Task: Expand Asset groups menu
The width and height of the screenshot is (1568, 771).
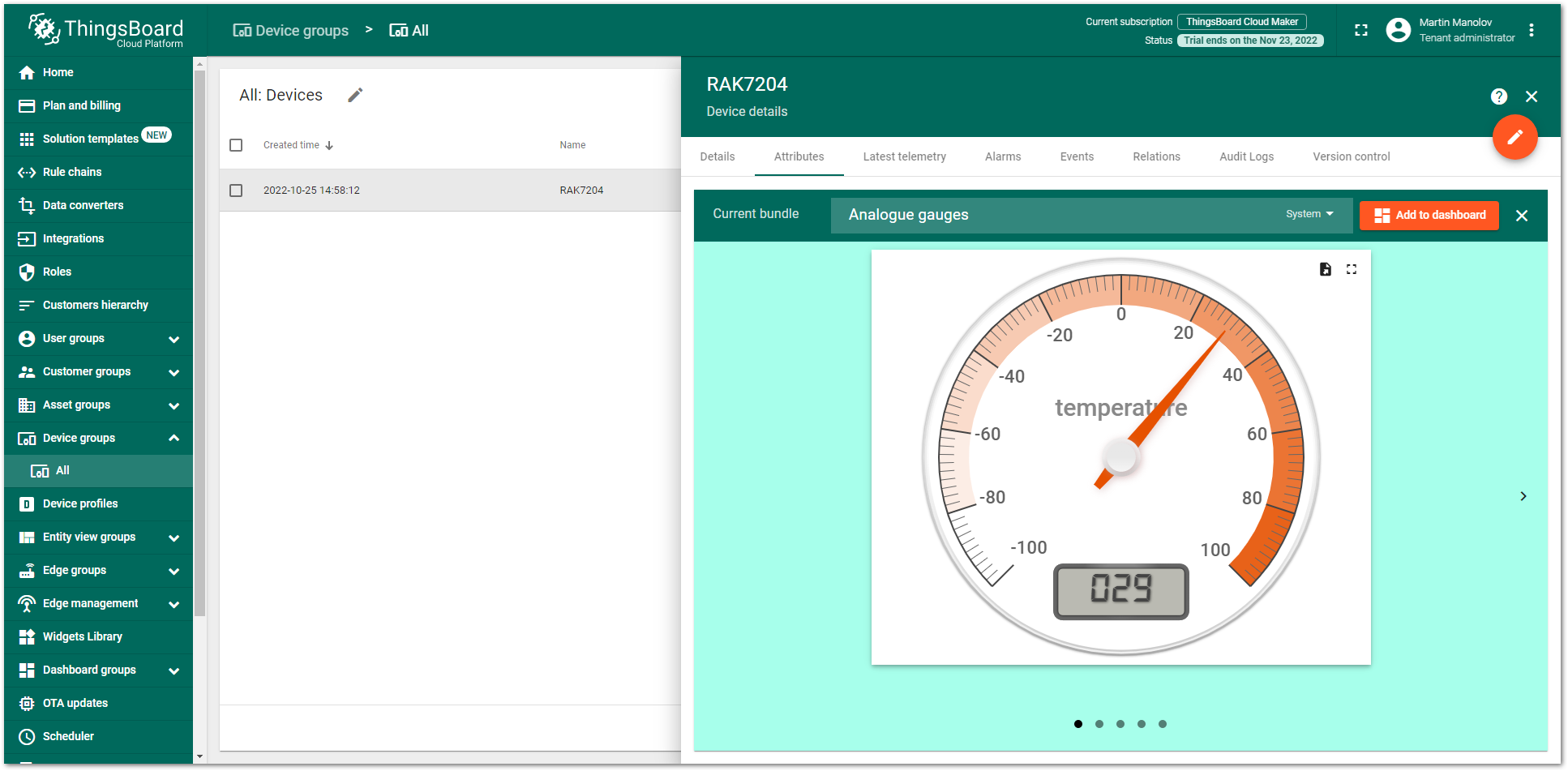Action: point(174,405)
